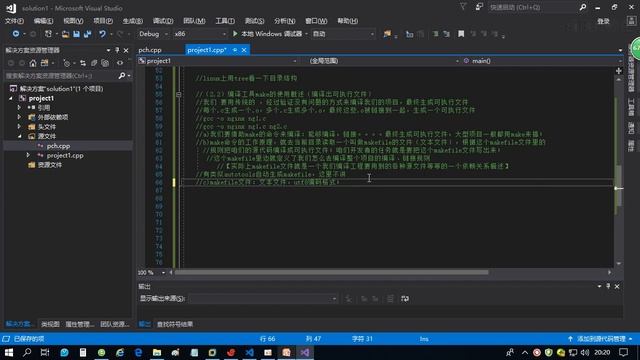Click the Undo arrow icon

coord(102,34)
